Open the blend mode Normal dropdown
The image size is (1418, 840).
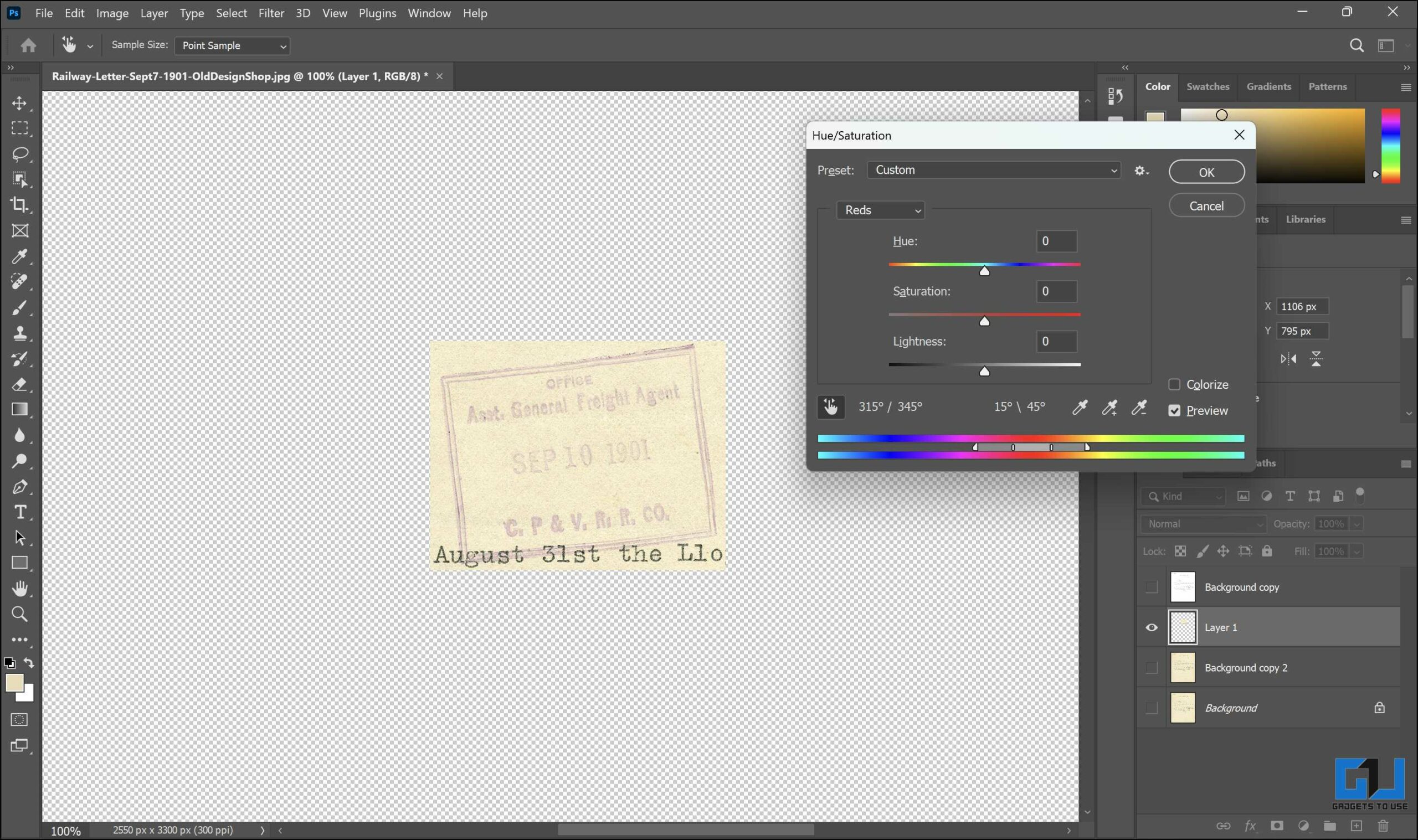(x=1203, y=524)
